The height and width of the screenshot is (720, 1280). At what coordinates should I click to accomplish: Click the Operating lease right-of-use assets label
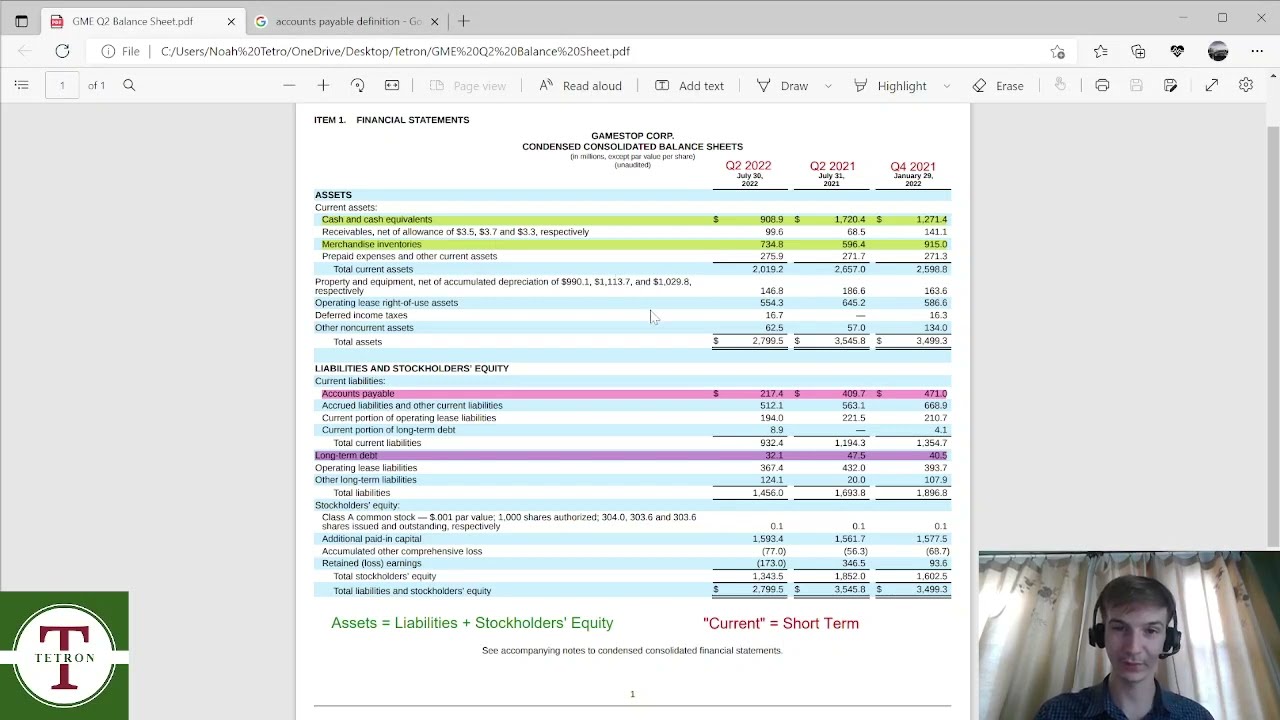pos(386,303)
